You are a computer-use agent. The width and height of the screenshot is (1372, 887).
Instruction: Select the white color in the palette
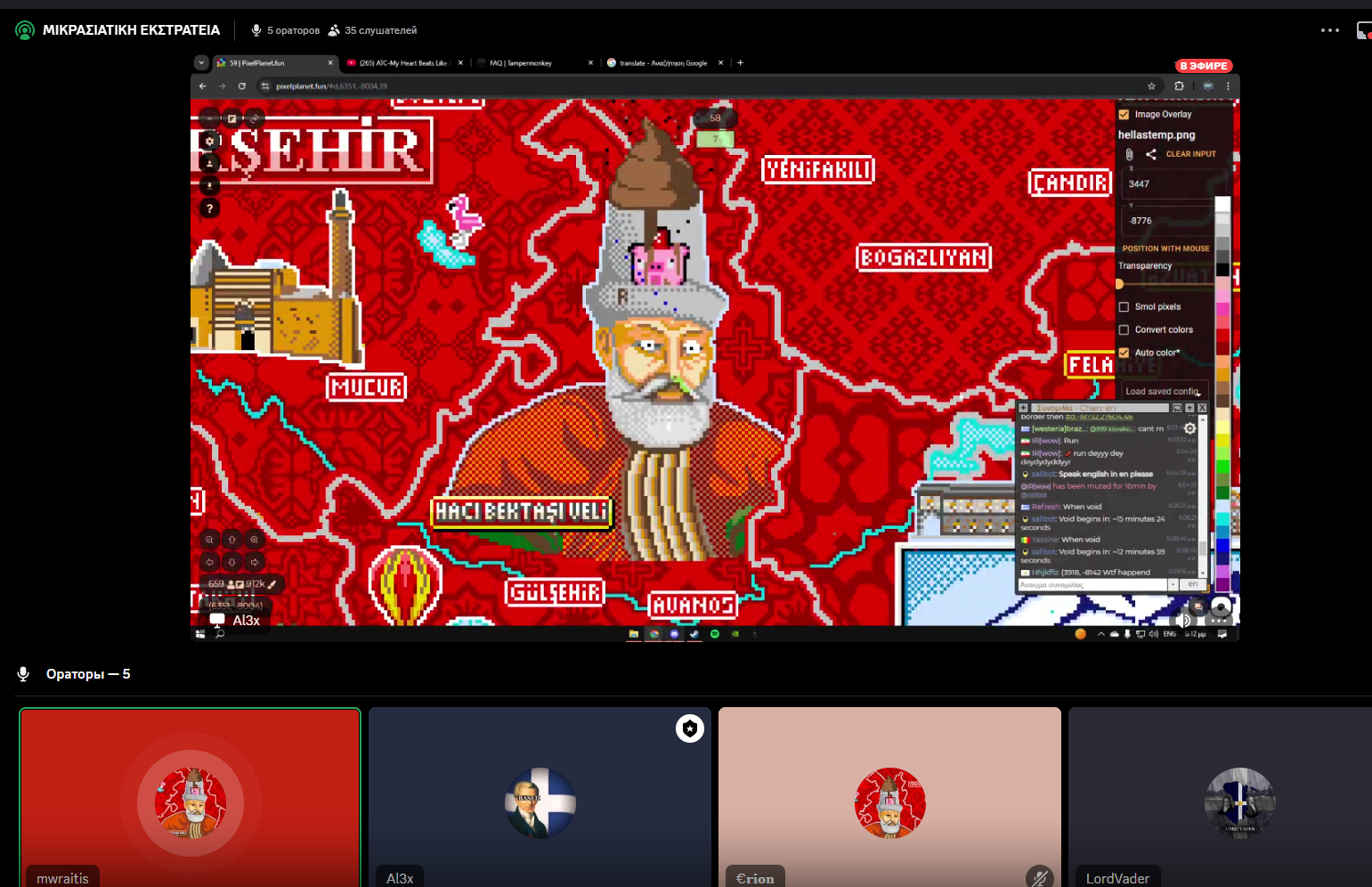pos(1222,204)
